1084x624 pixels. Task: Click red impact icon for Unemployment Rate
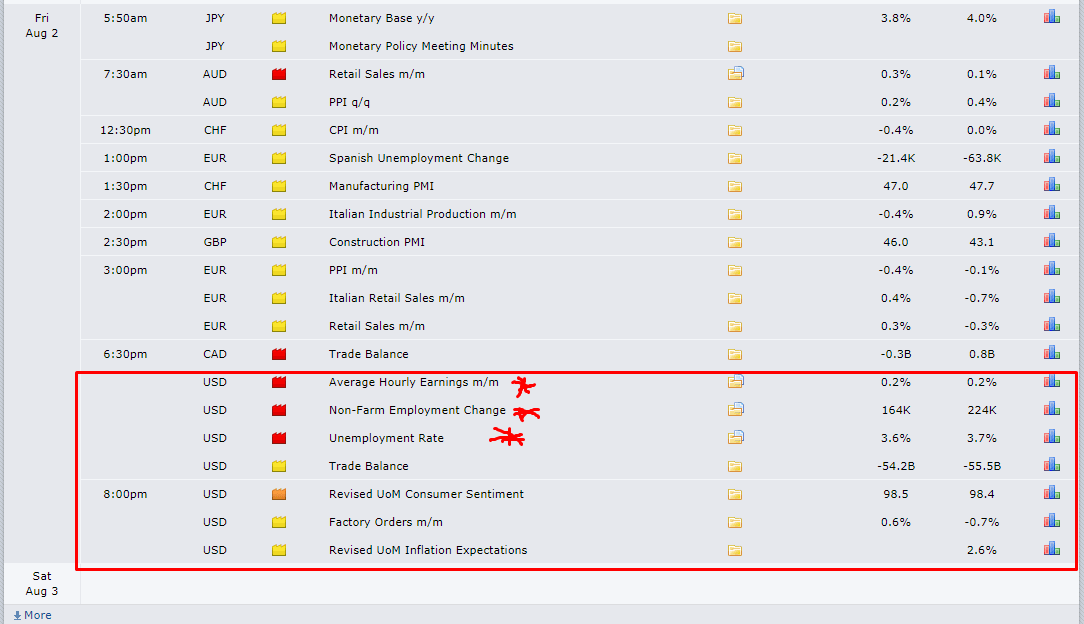click(279, 438)
